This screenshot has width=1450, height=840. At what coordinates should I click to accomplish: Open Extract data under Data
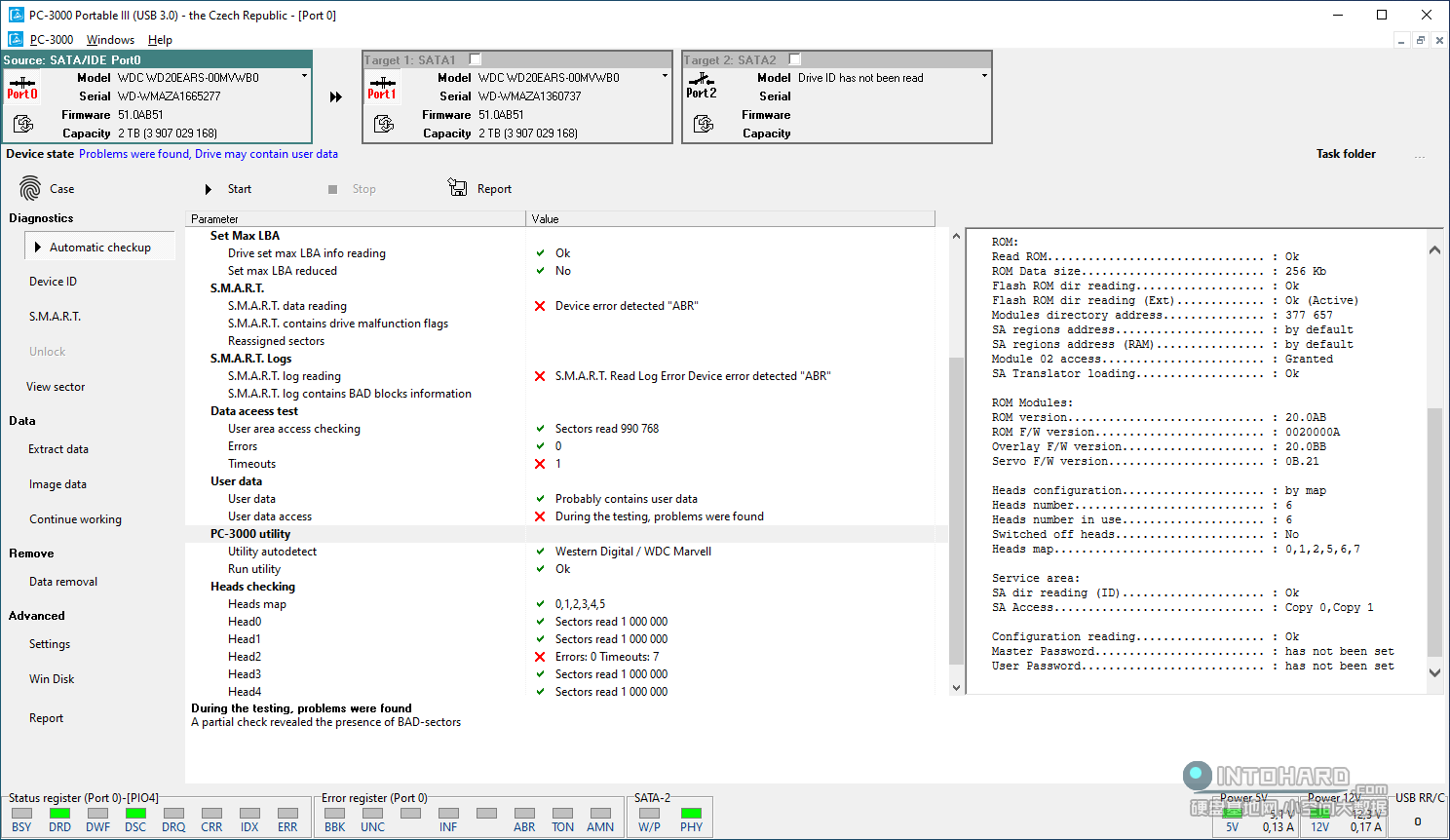58,449
